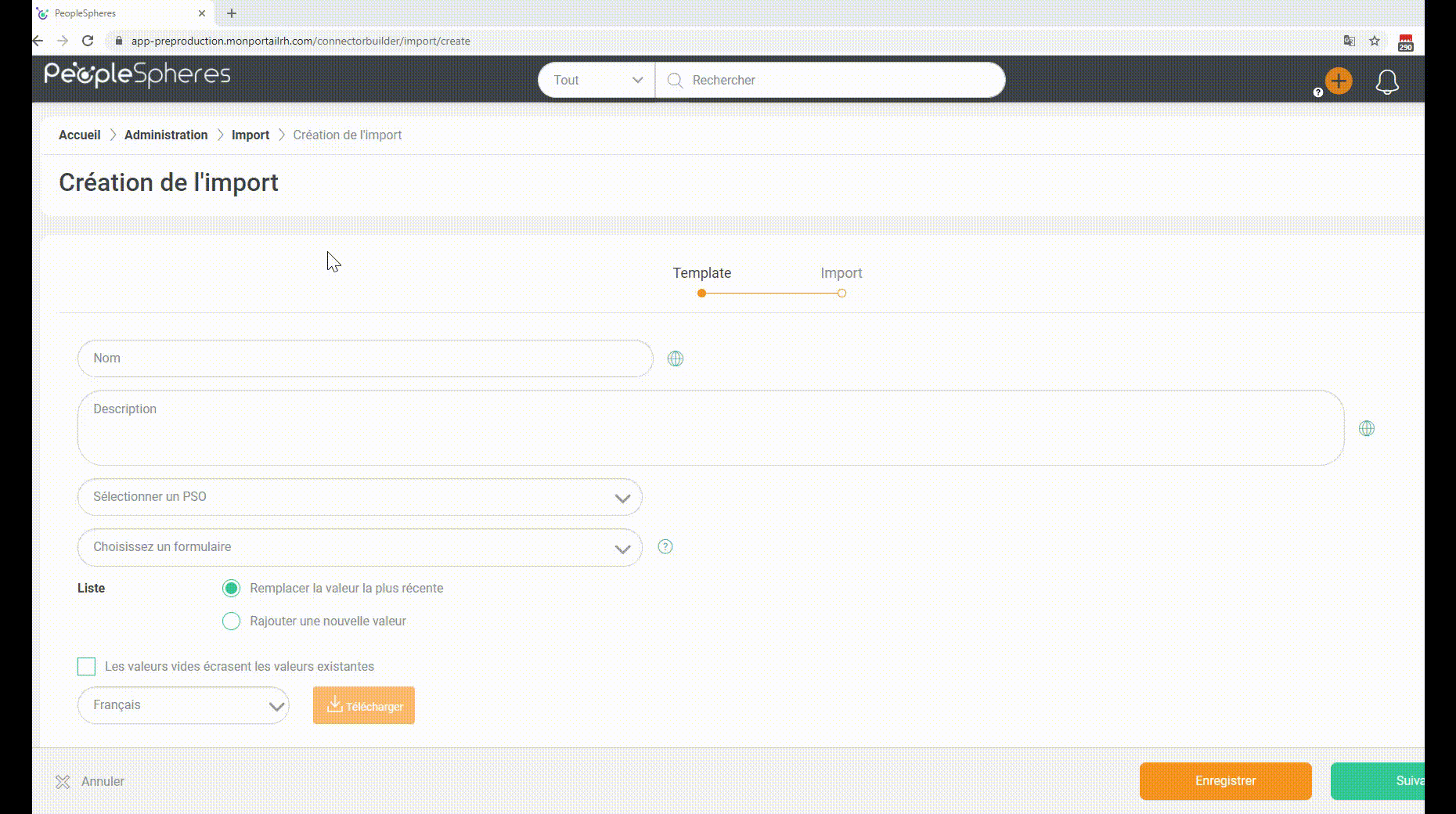The height and width of the screenshot is (814, 1456).
Task: Click the green Suivant button
Action: 1378,781
